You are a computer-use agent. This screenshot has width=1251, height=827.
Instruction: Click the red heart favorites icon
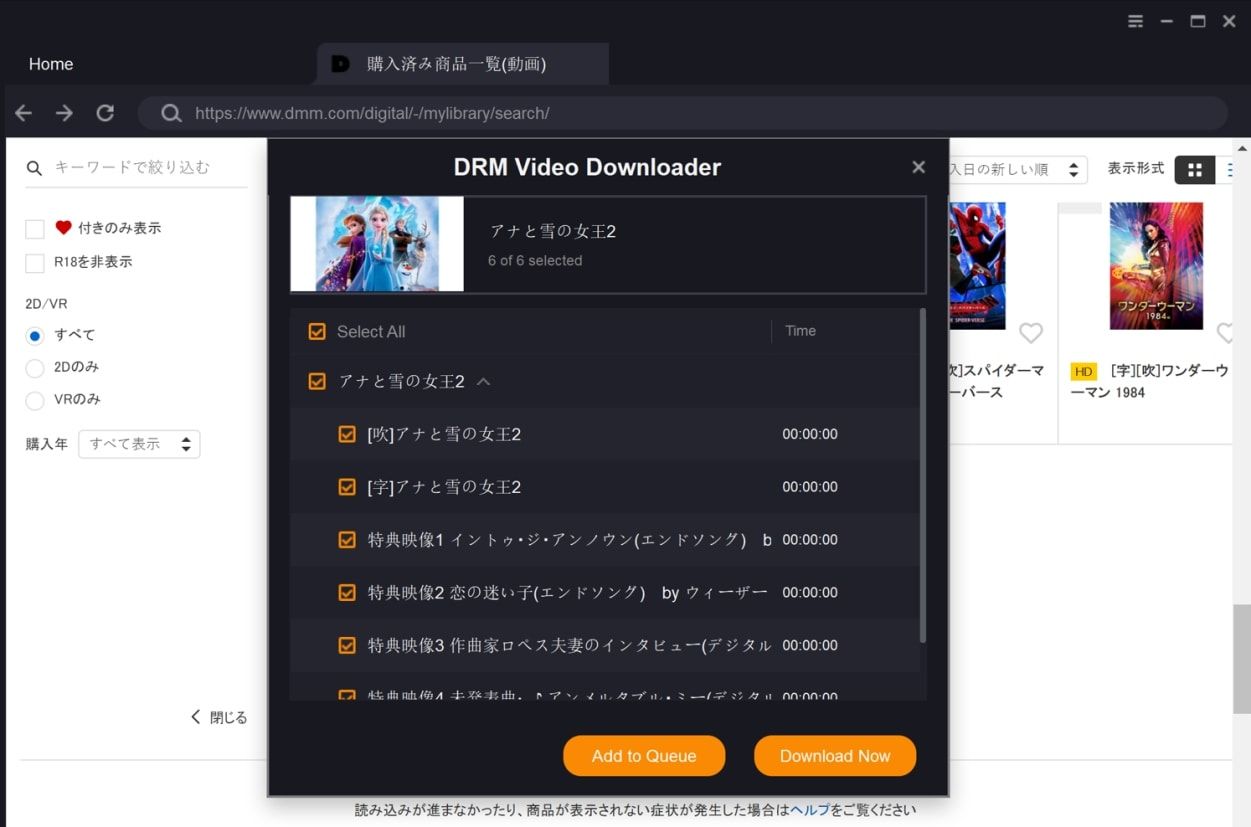[x=63, y=228]
